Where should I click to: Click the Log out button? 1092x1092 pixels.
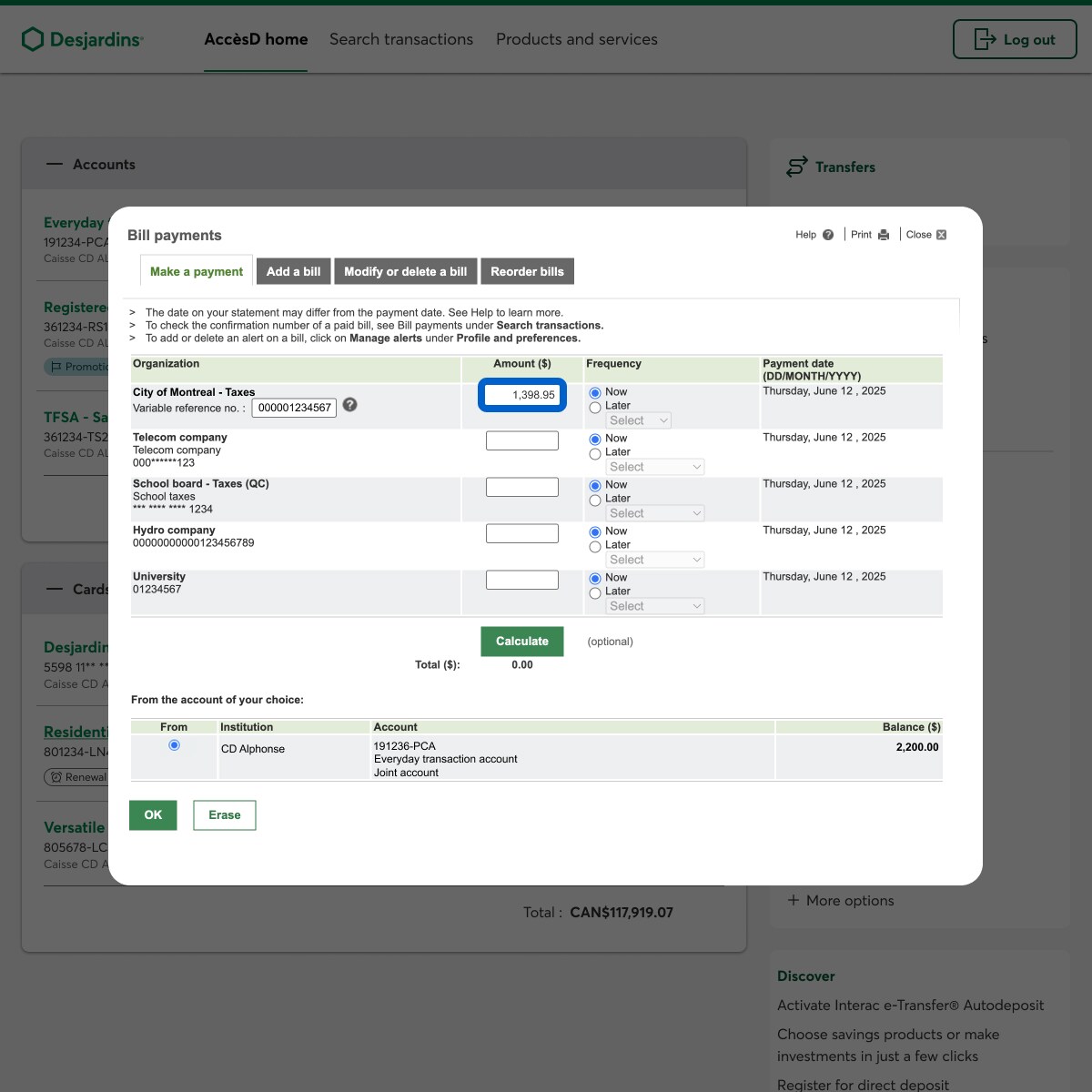(x=1014, y=40)
